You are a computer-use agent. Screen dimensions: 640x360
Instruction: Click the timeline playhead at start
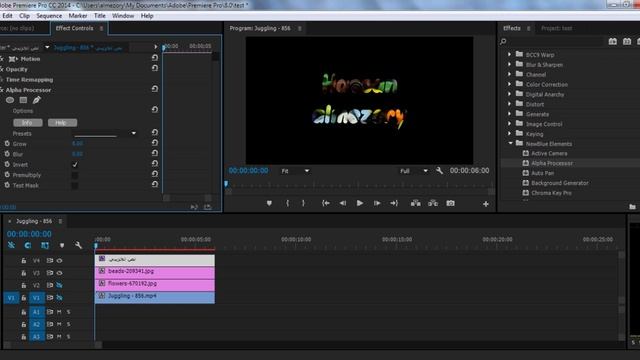coord(96,245)
